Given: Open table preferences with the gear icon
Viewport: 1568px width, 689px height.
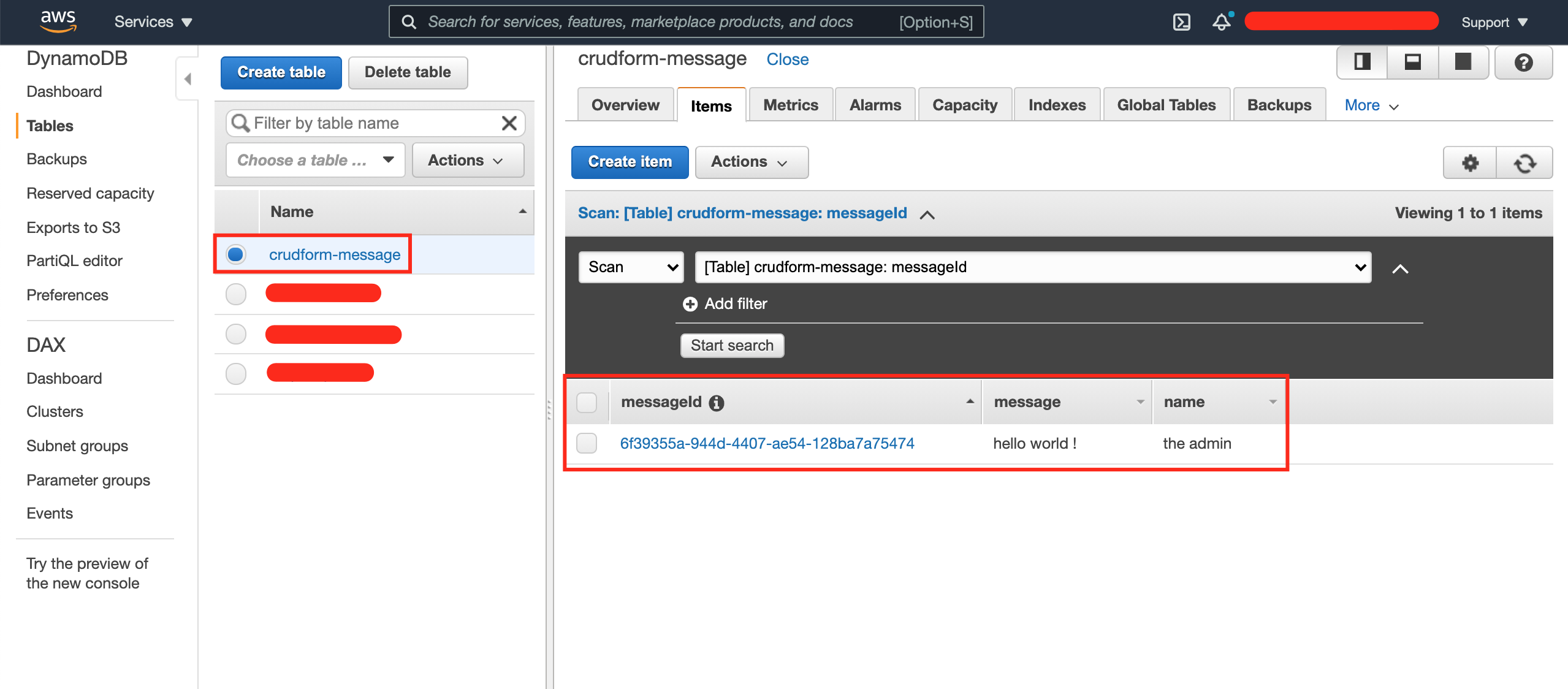Looking at the screenshot, I should (x=1469, y=162).
